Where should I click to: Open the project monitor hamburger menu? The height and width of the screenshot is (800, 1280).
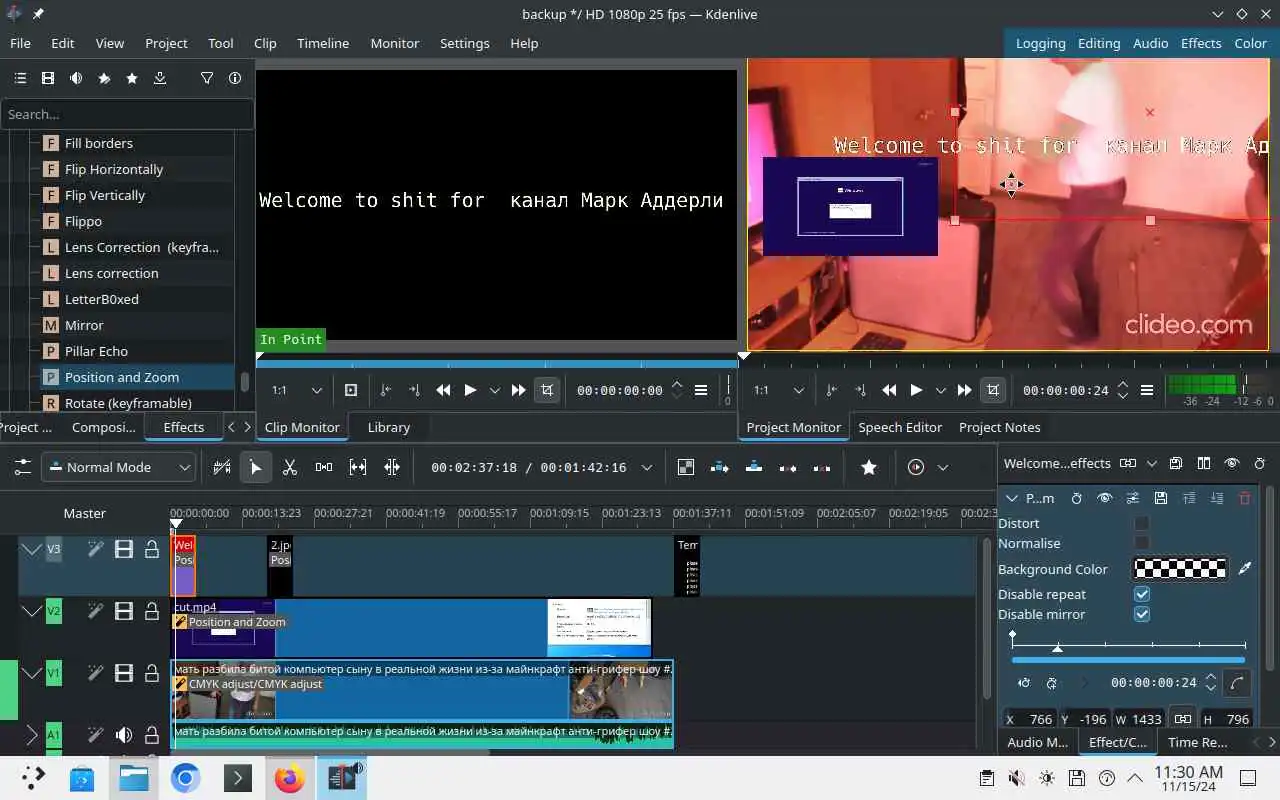[x=1147, y=391]
